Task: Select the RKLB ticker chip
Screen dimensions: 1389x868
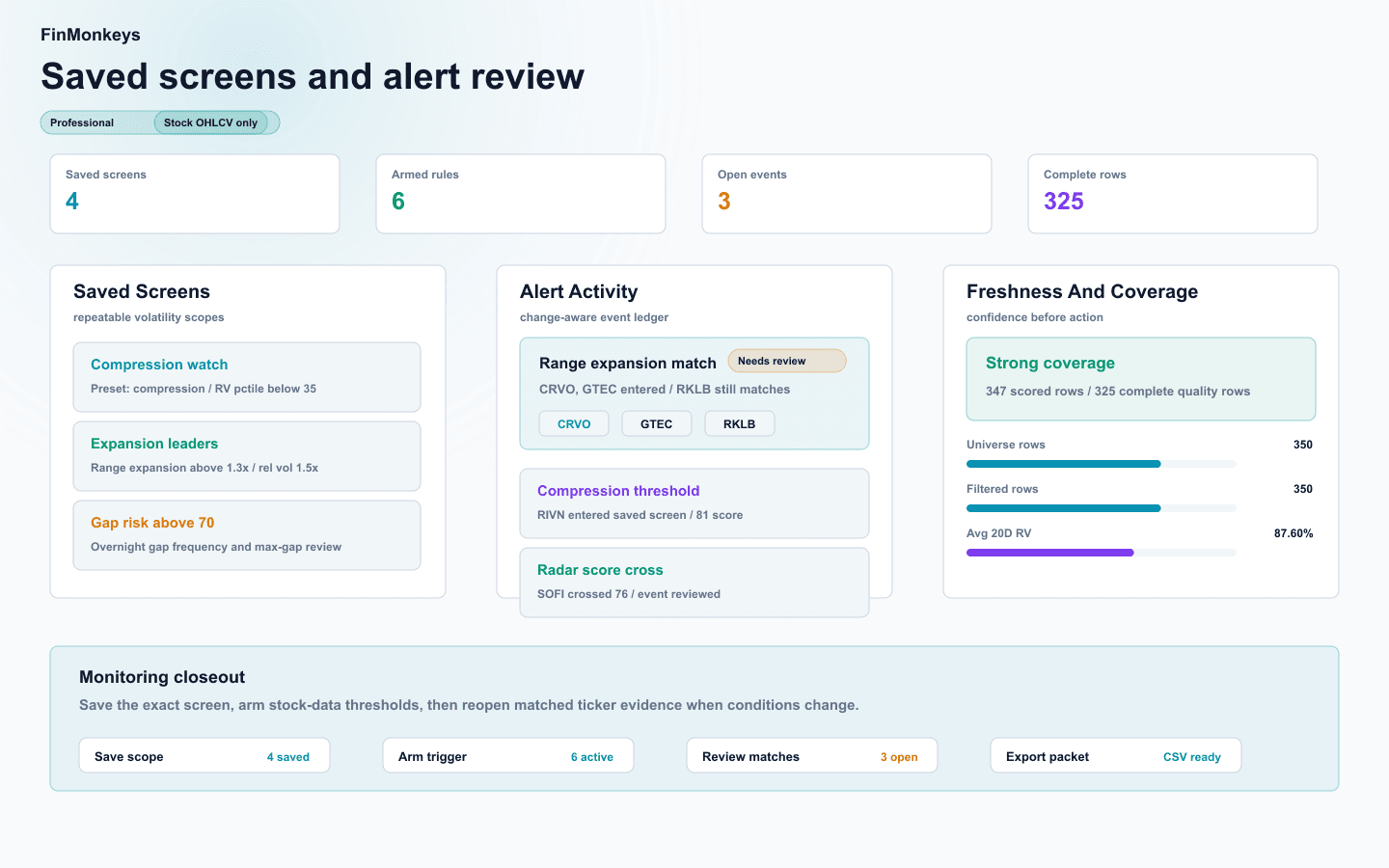Action: (740, 424)
